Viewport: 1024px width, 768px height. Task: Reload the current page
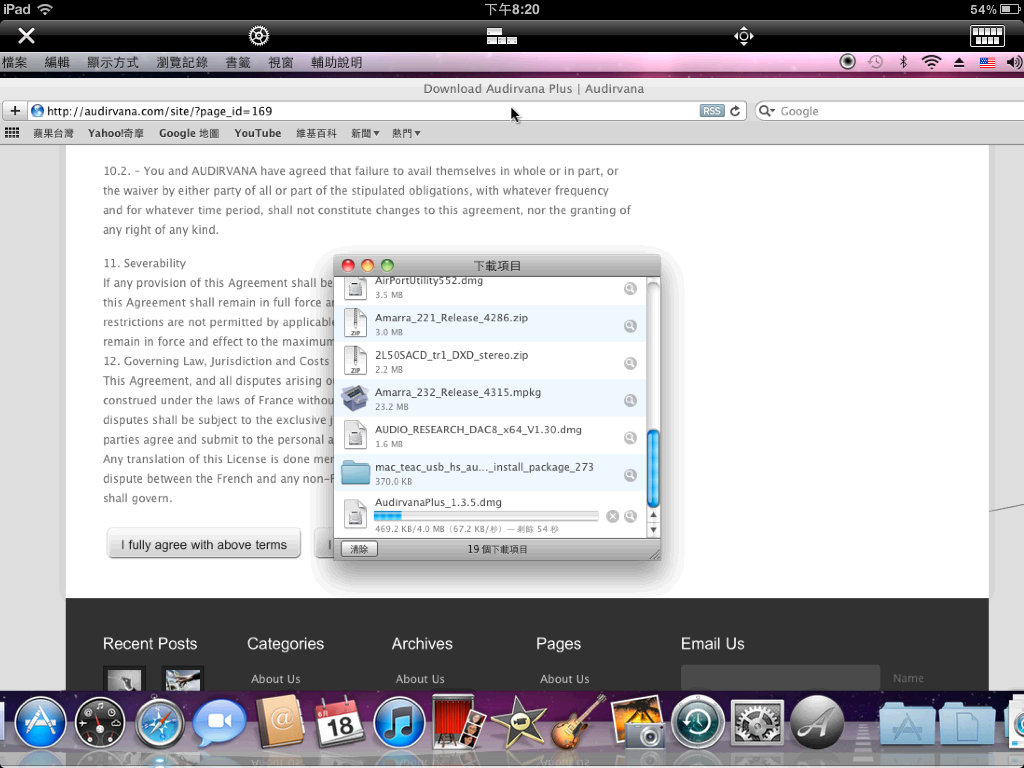pos(735,111)
